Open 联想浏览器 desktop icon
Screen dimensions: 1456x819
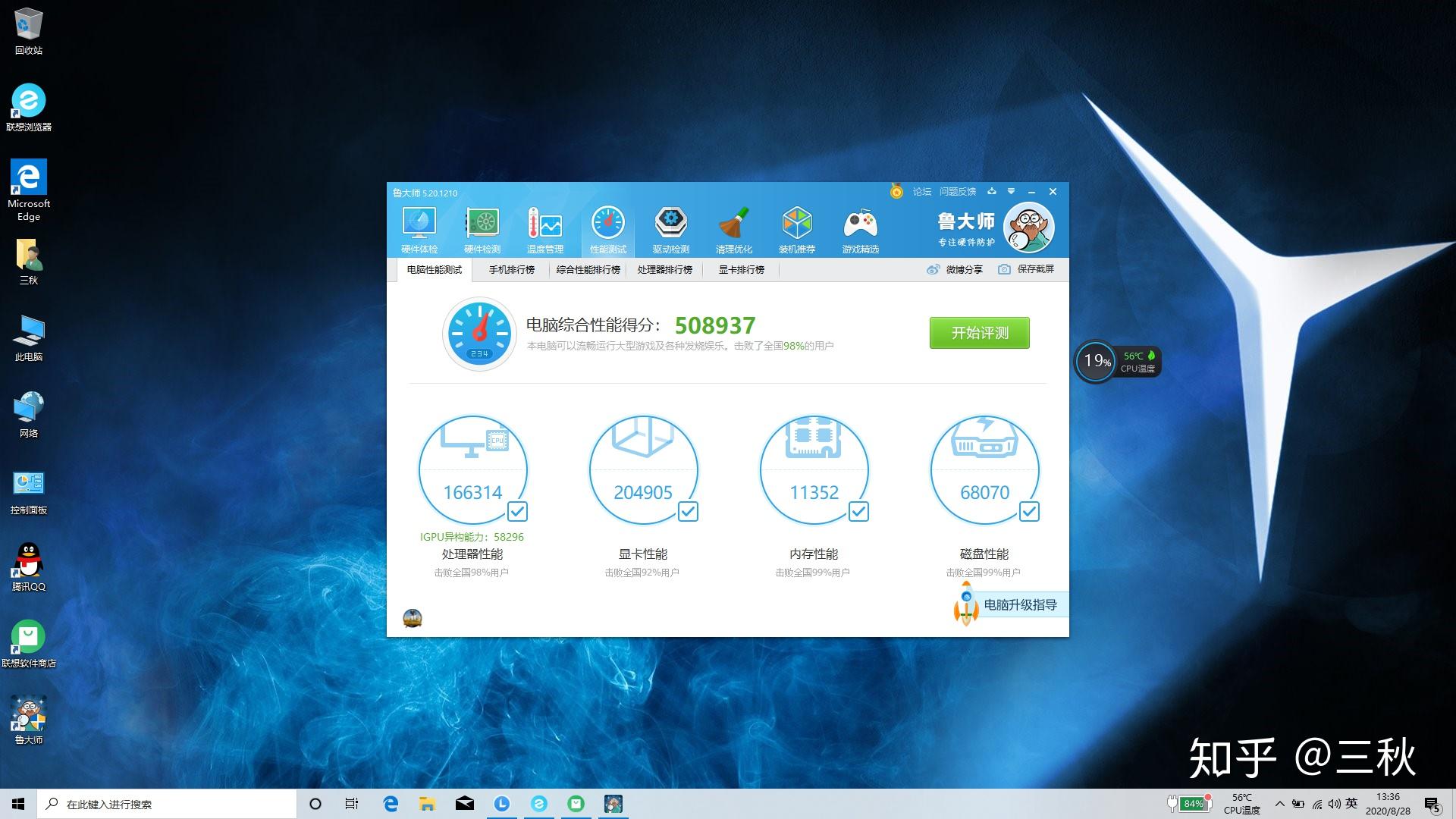coord(29,108)
